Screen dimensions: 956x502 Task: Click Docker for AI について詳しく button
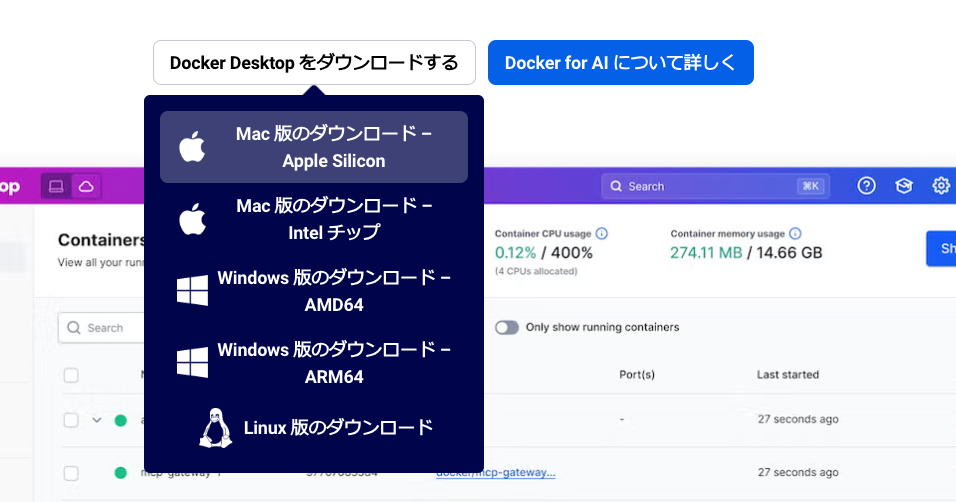(620, 63)
